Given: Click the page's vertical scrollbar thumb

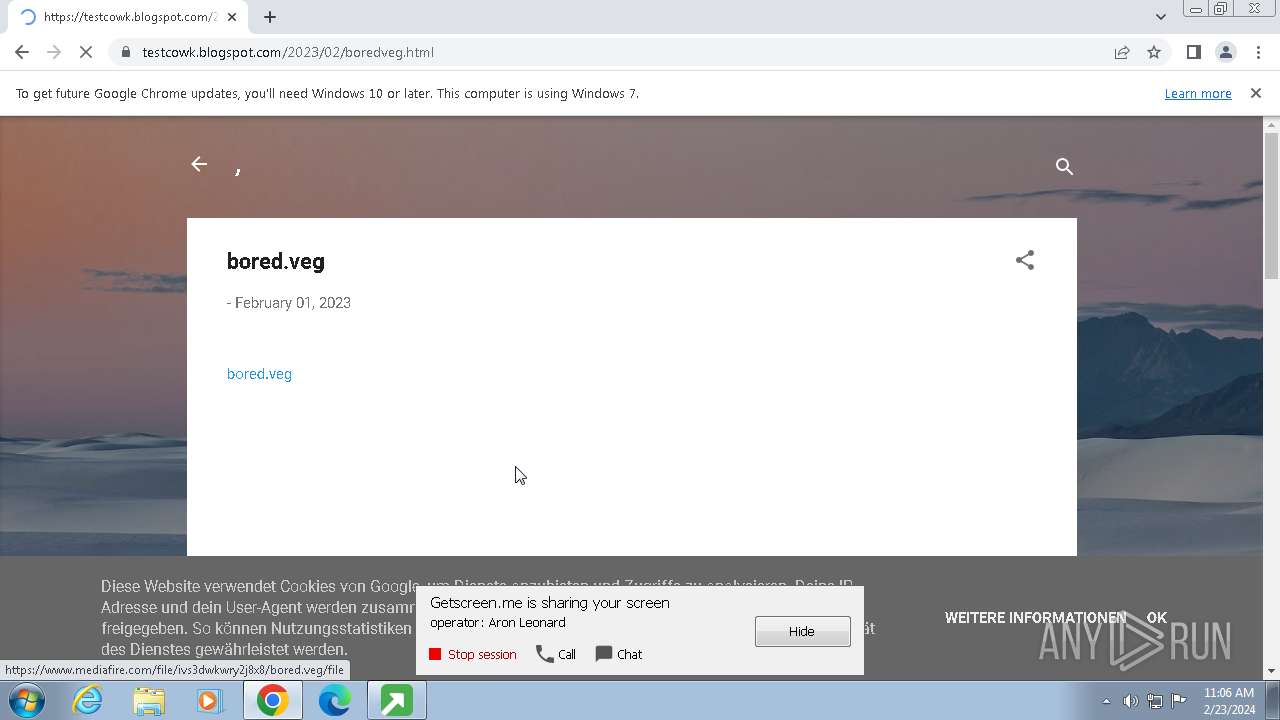Looking at the screenshot, I should click(1272, 205).
